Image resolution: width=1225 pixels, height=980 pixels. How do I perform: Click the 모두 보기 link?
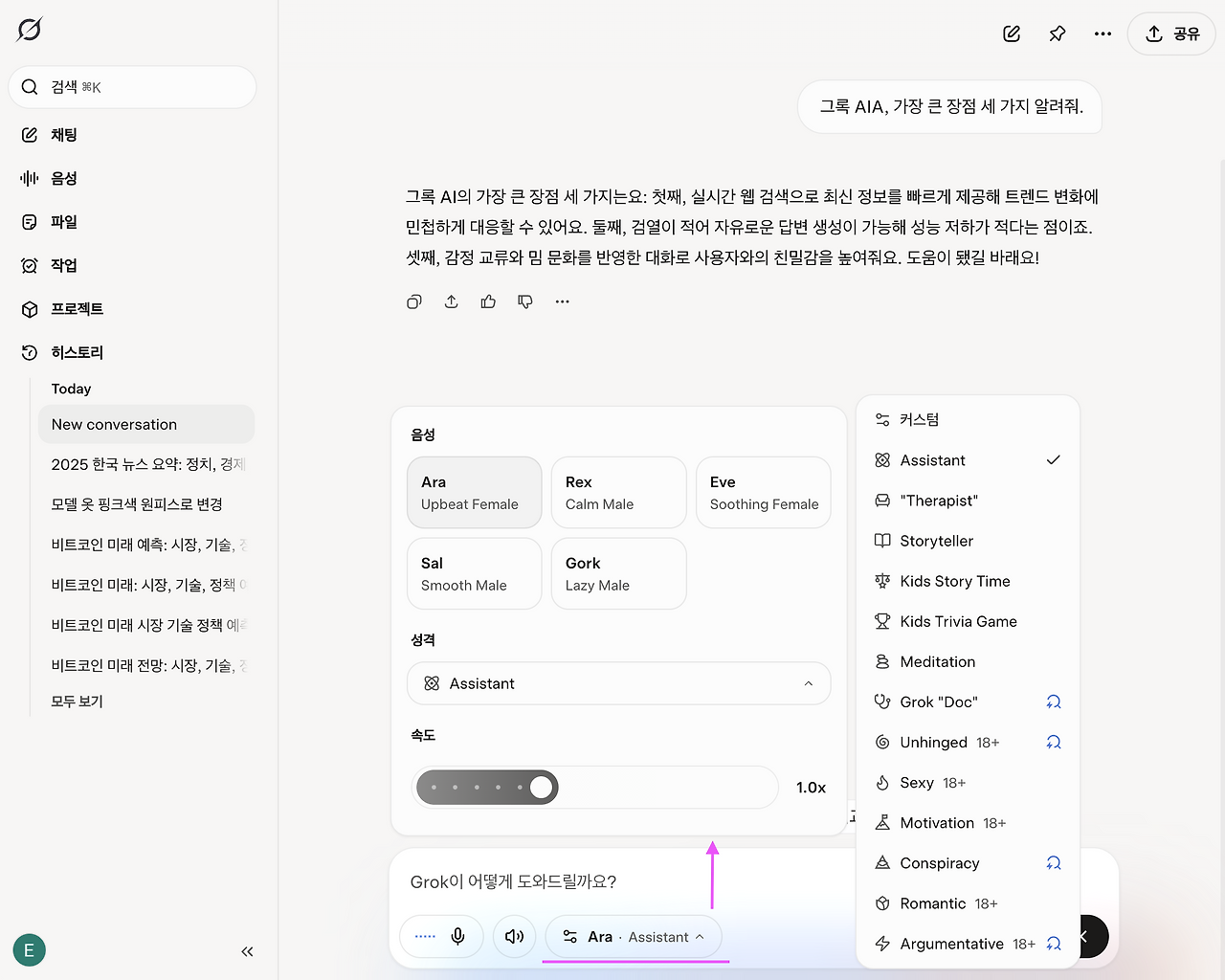(77, 702)
